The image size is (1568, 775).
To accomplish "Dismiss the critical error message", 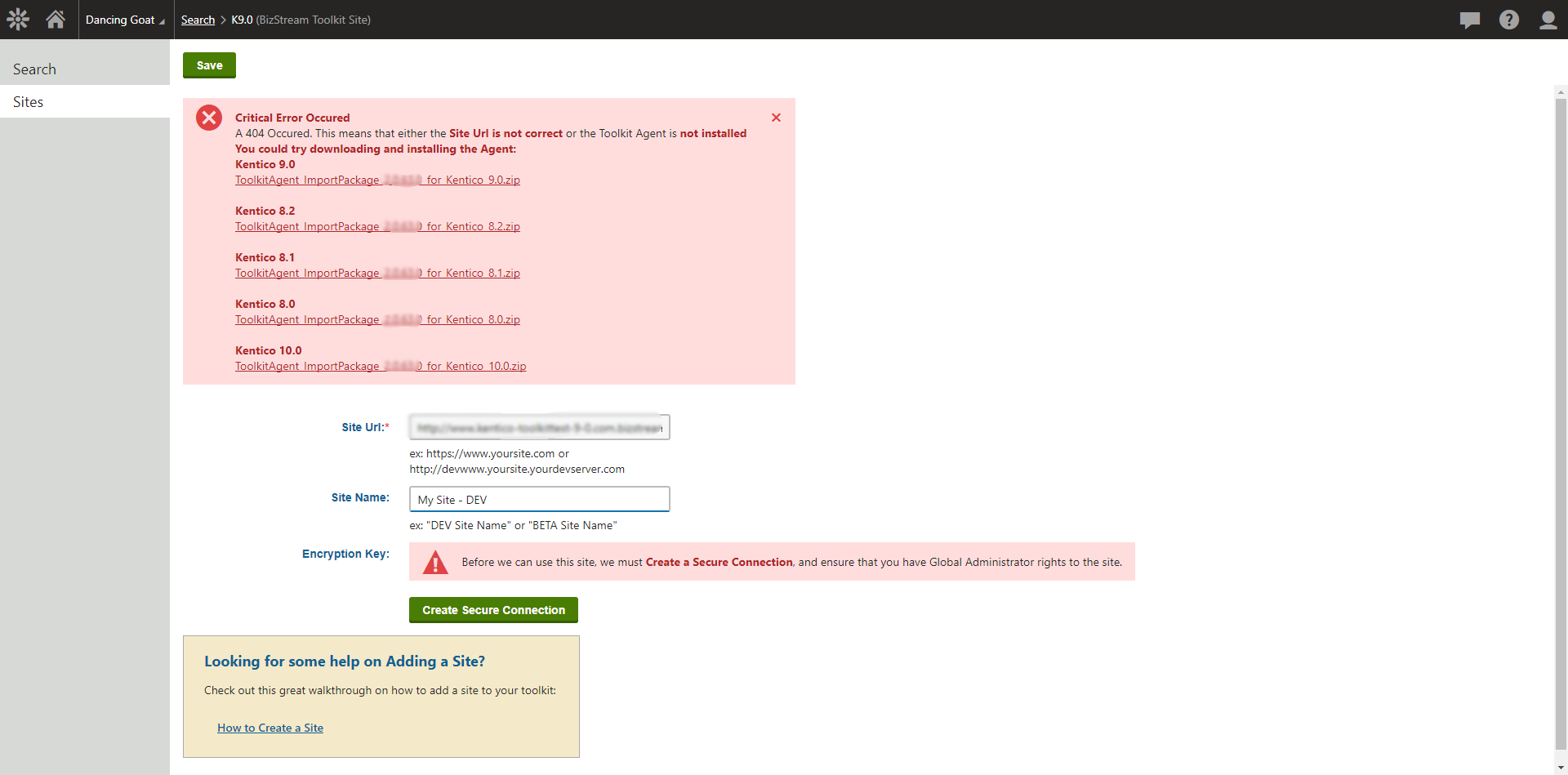I will 776,118.
